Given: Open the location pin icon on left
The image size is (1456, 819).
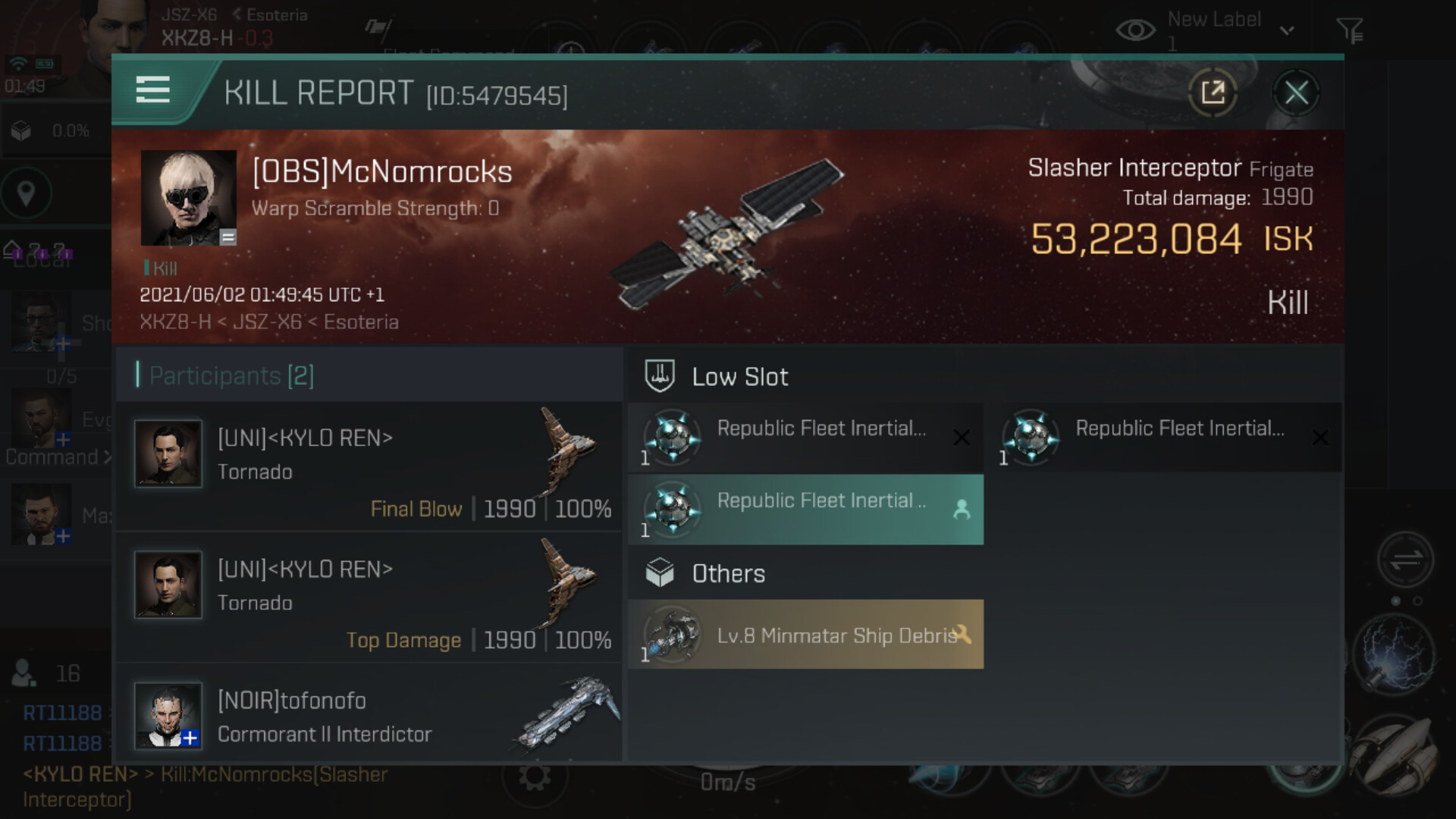Looking at the screenshot, I should pyautogui.click(x=27, y=193).
